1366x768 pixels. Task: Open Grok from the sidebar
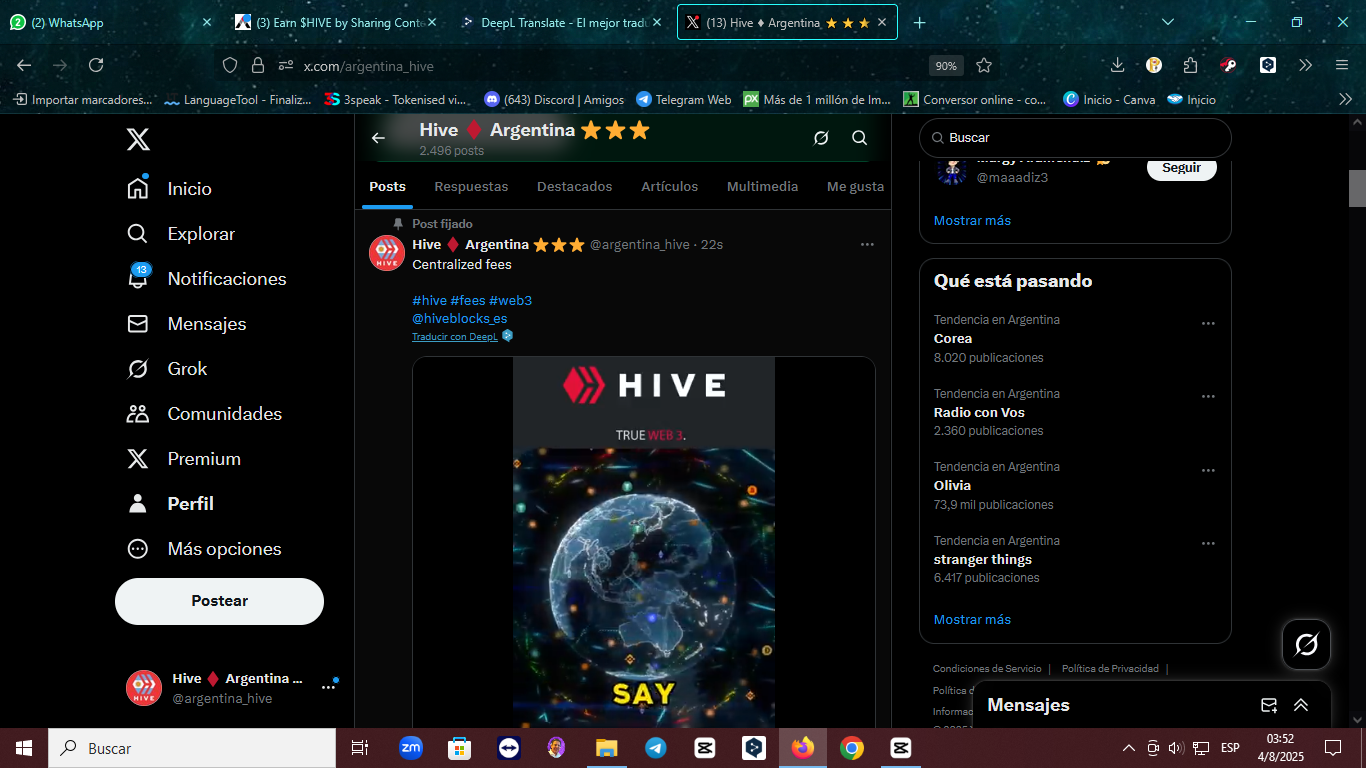tap(167, 369)
